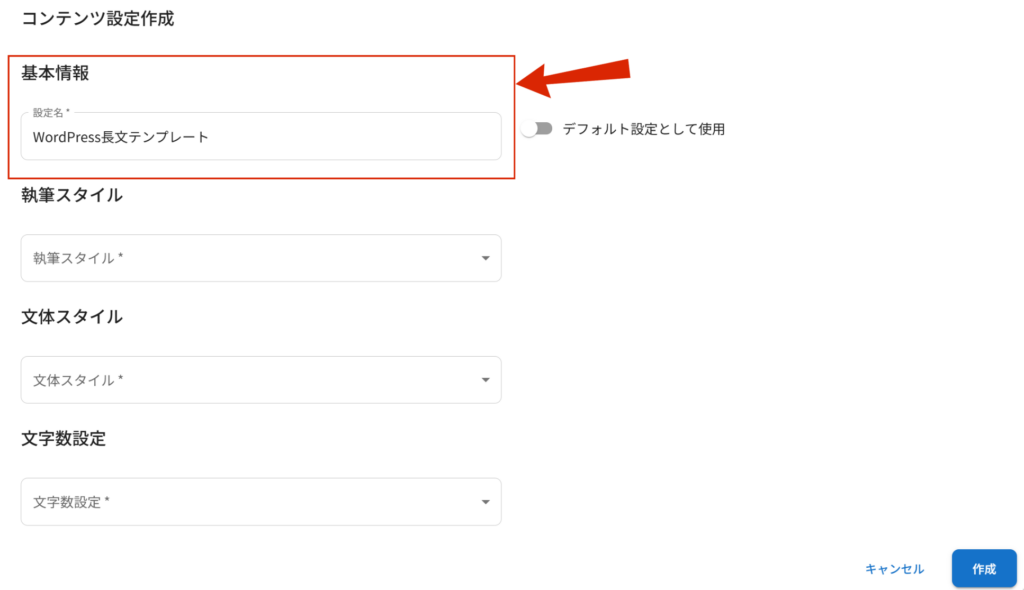The width and height of the screenshot is (1024, 590).
Task: Click the コンテンツ設定作成 page title
Action: (x=97, y=18)
